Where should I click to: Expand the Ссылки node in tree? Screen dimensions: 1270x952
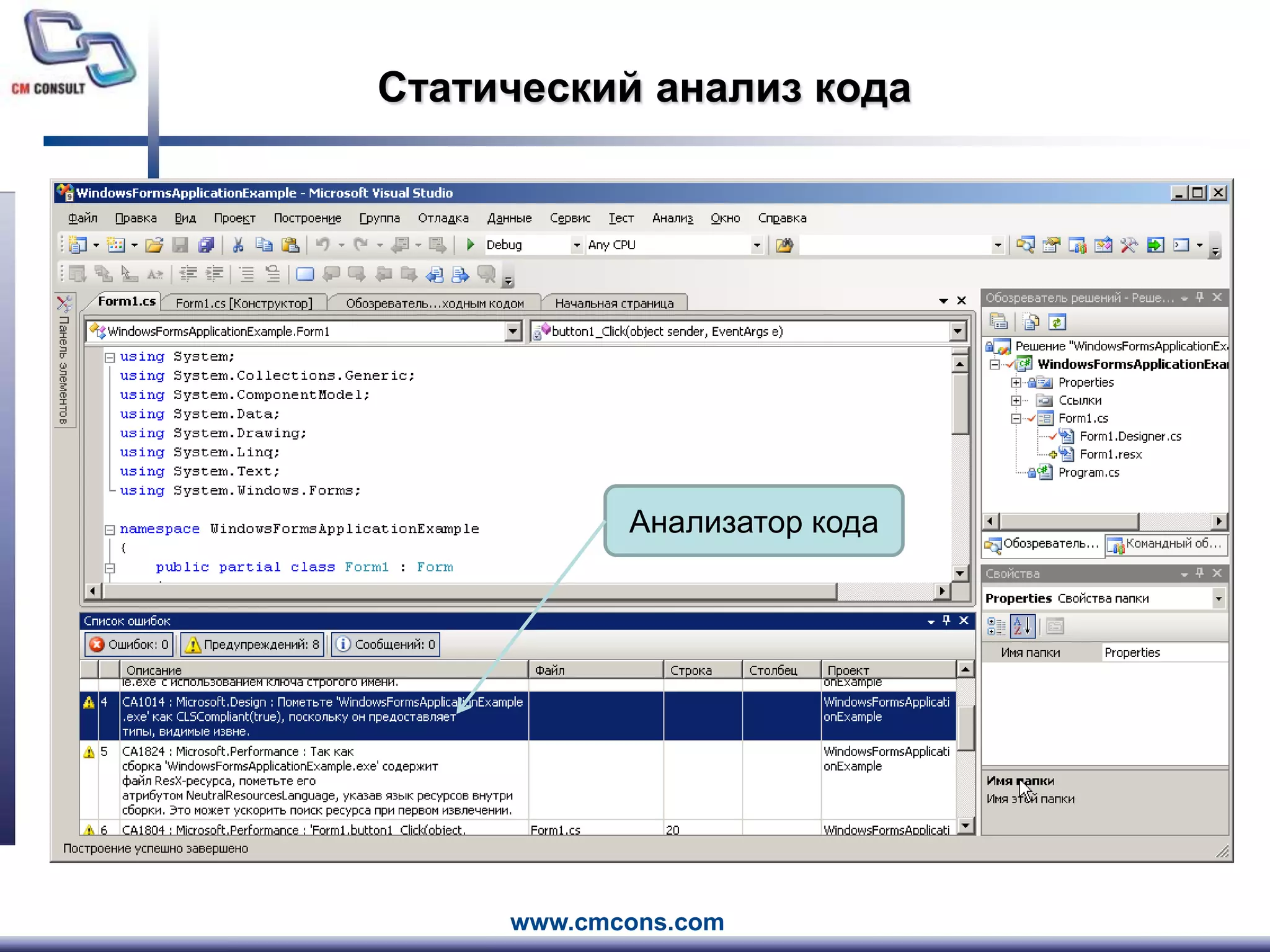point(1016,400)
